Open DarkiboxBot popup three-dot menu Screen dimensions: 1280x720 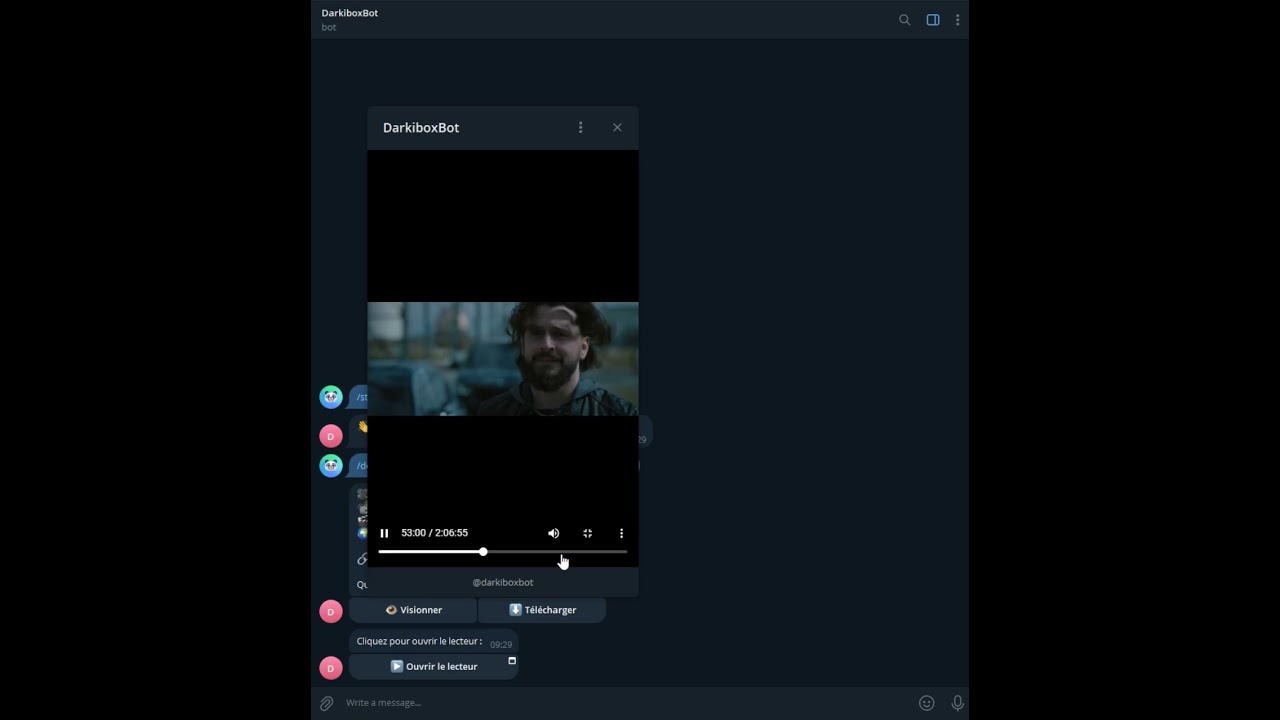tap(580, 127)
